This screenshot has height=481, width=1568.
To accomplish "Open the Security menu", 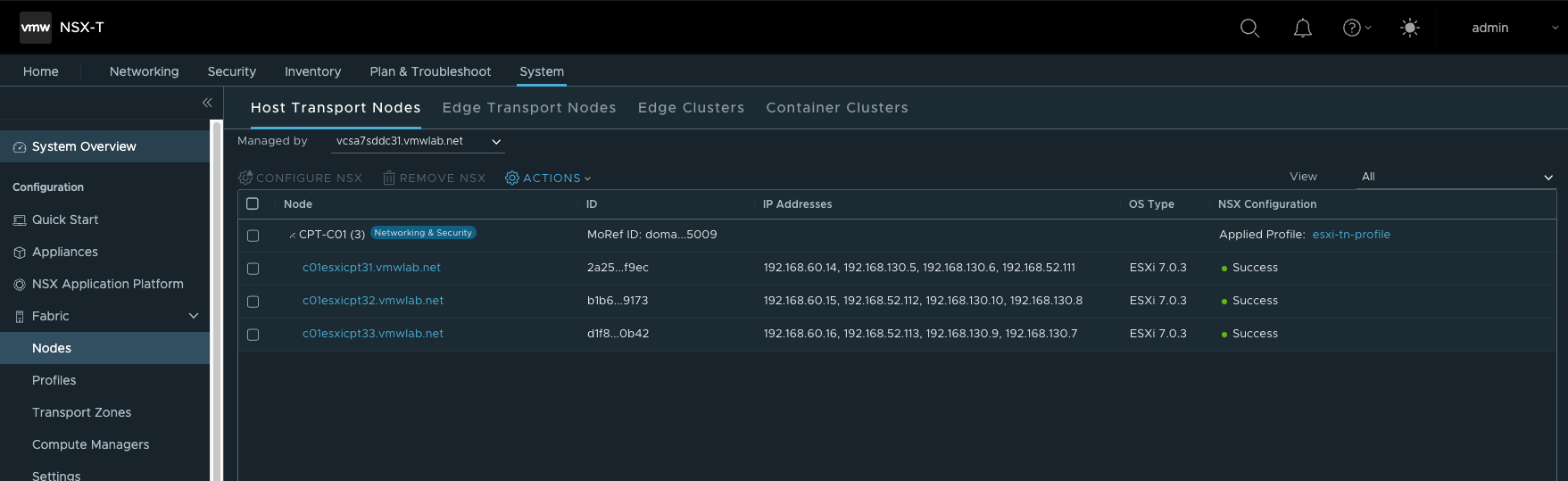I will click(232, 71).
